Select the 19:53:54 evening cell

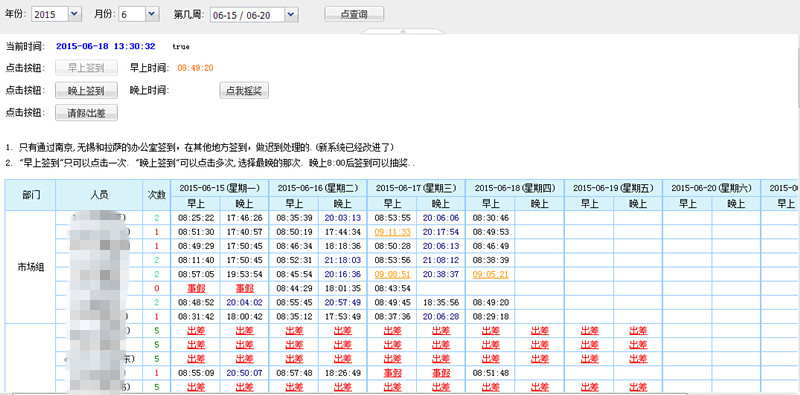[x=244, y=274]
